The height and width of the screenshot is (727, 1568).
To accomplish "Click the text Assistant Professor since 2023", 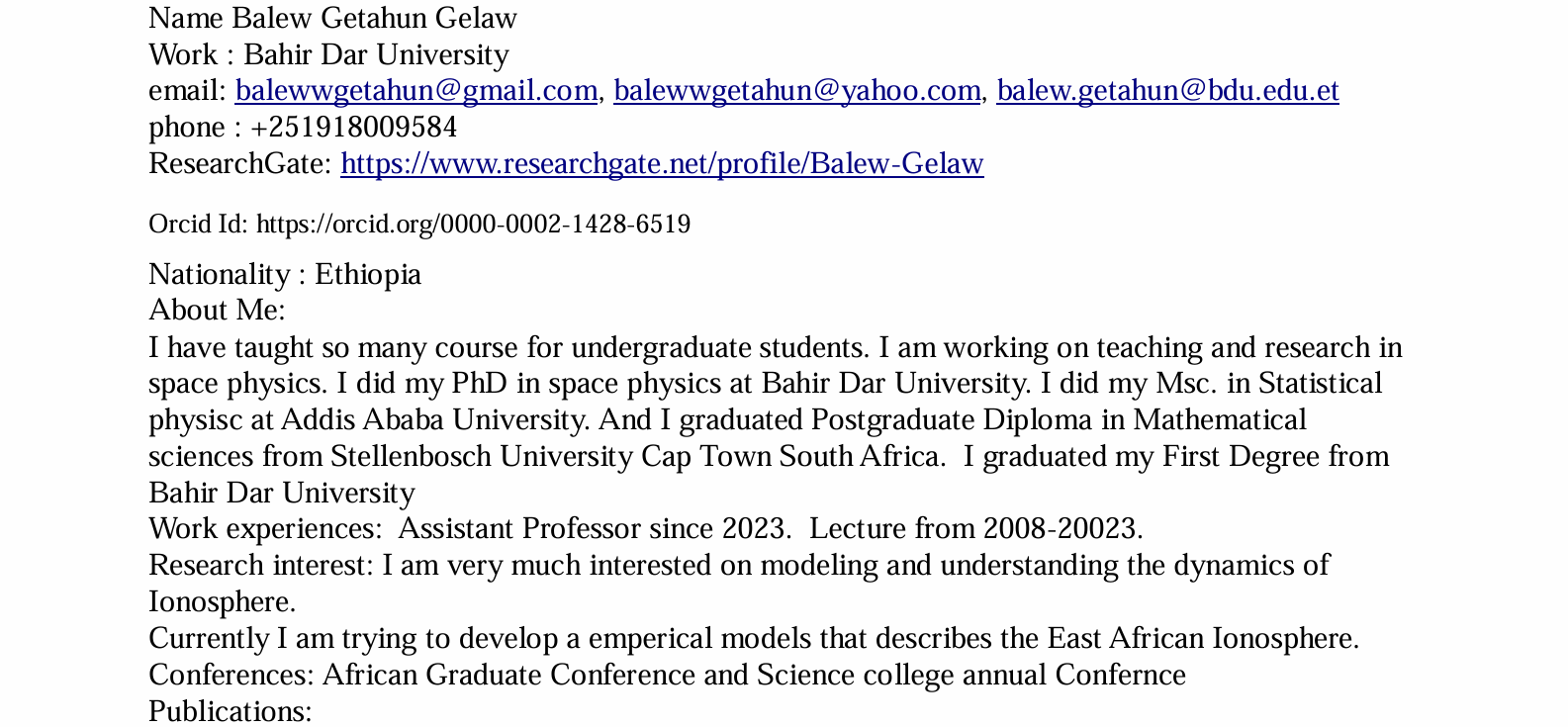I will pyautogui.click(x=594, y=529).
